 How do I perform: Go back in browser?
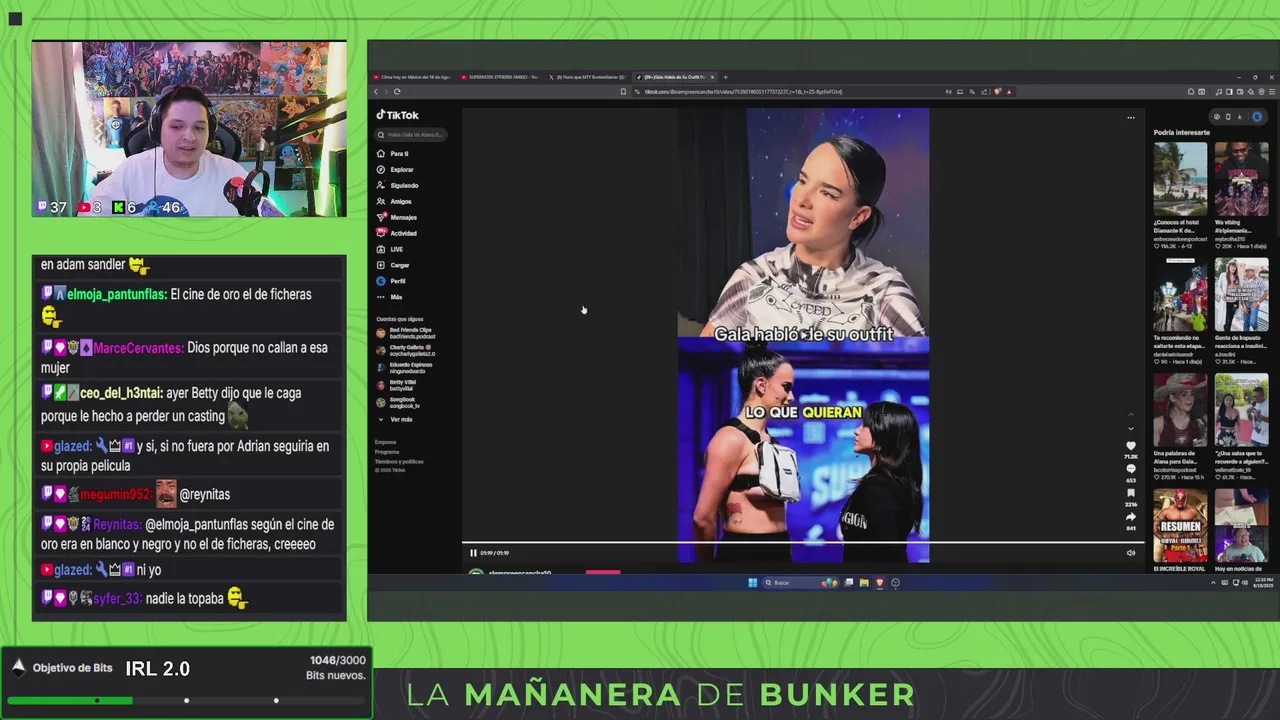pyautogui.click(x=376, y=91)
